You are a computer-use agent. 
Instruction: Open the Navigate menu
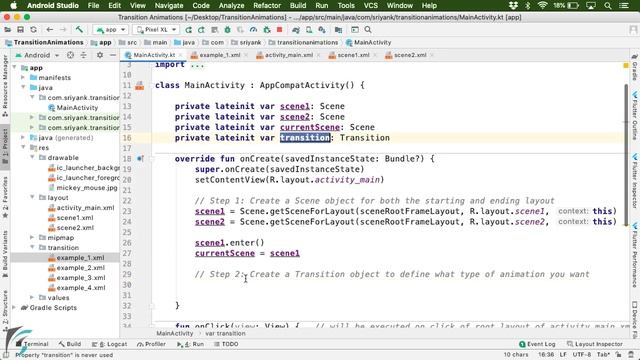169,6
